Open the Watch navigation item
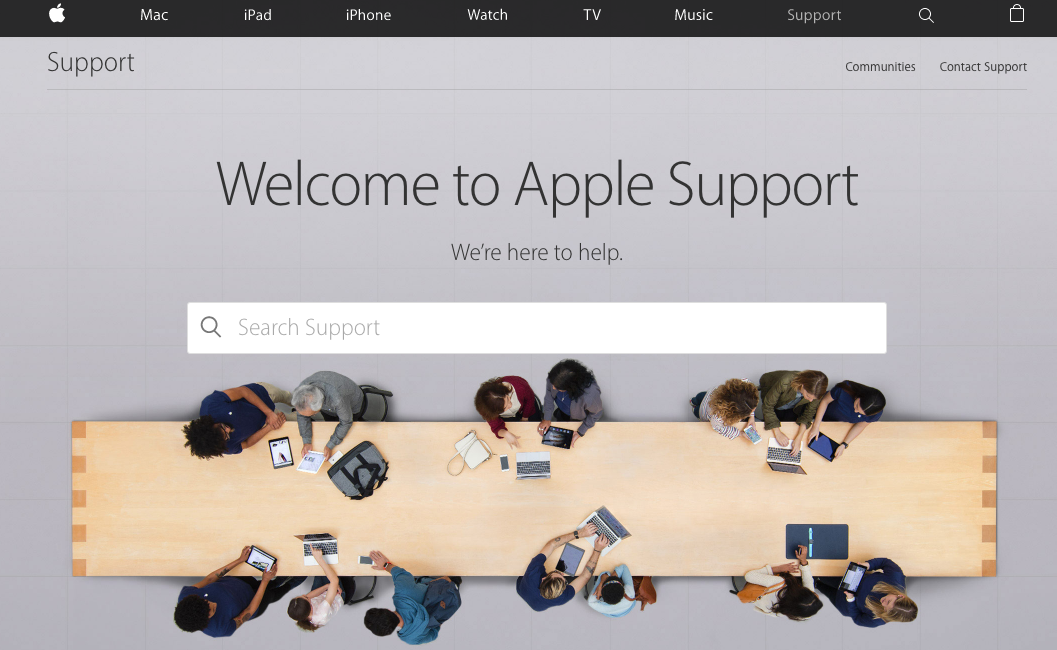Viewport: 1057px width, 650px height. coord(487,15)
